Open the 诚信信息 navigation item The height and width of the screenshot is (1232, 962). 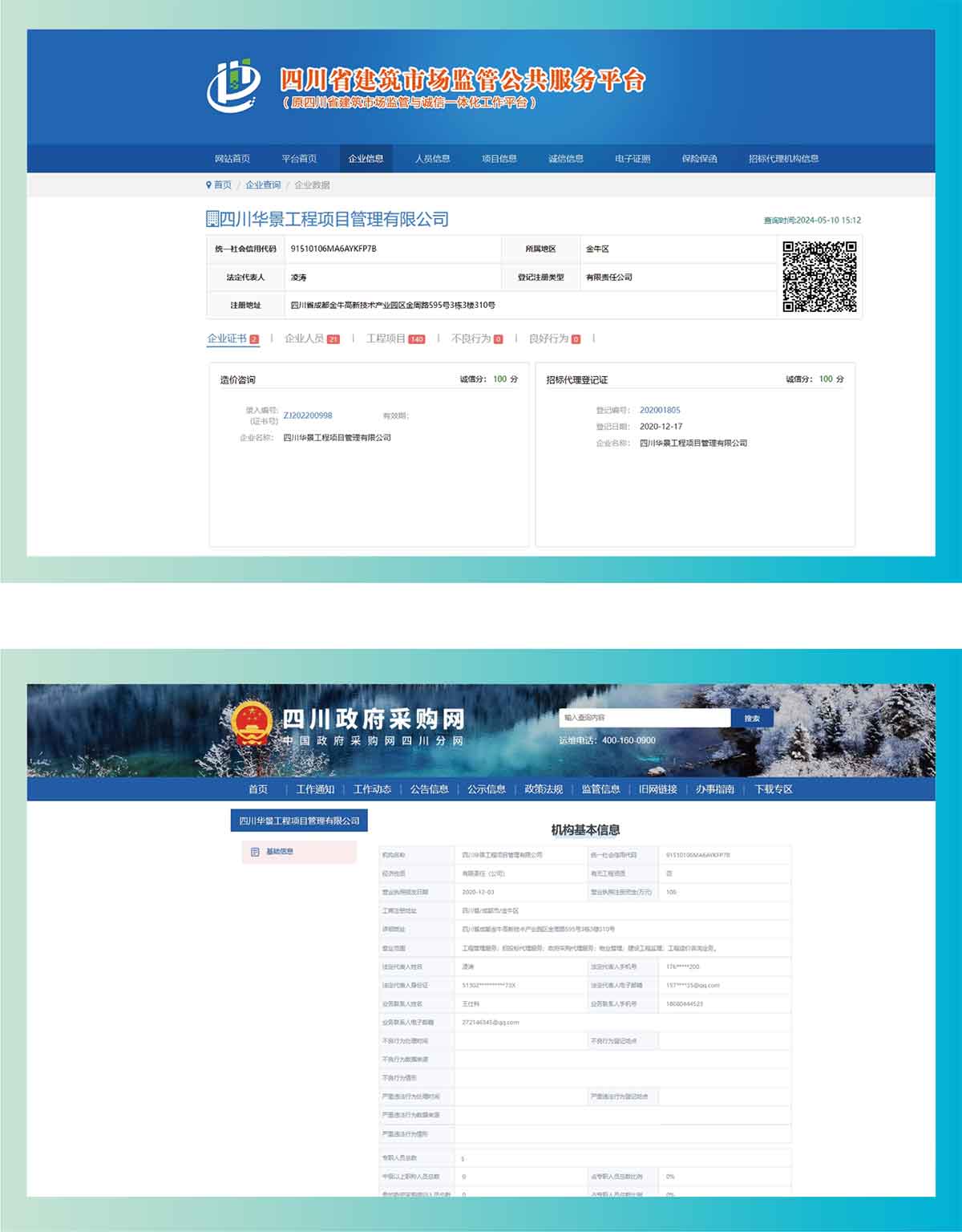pyautogui.click(x=566, y=159)
